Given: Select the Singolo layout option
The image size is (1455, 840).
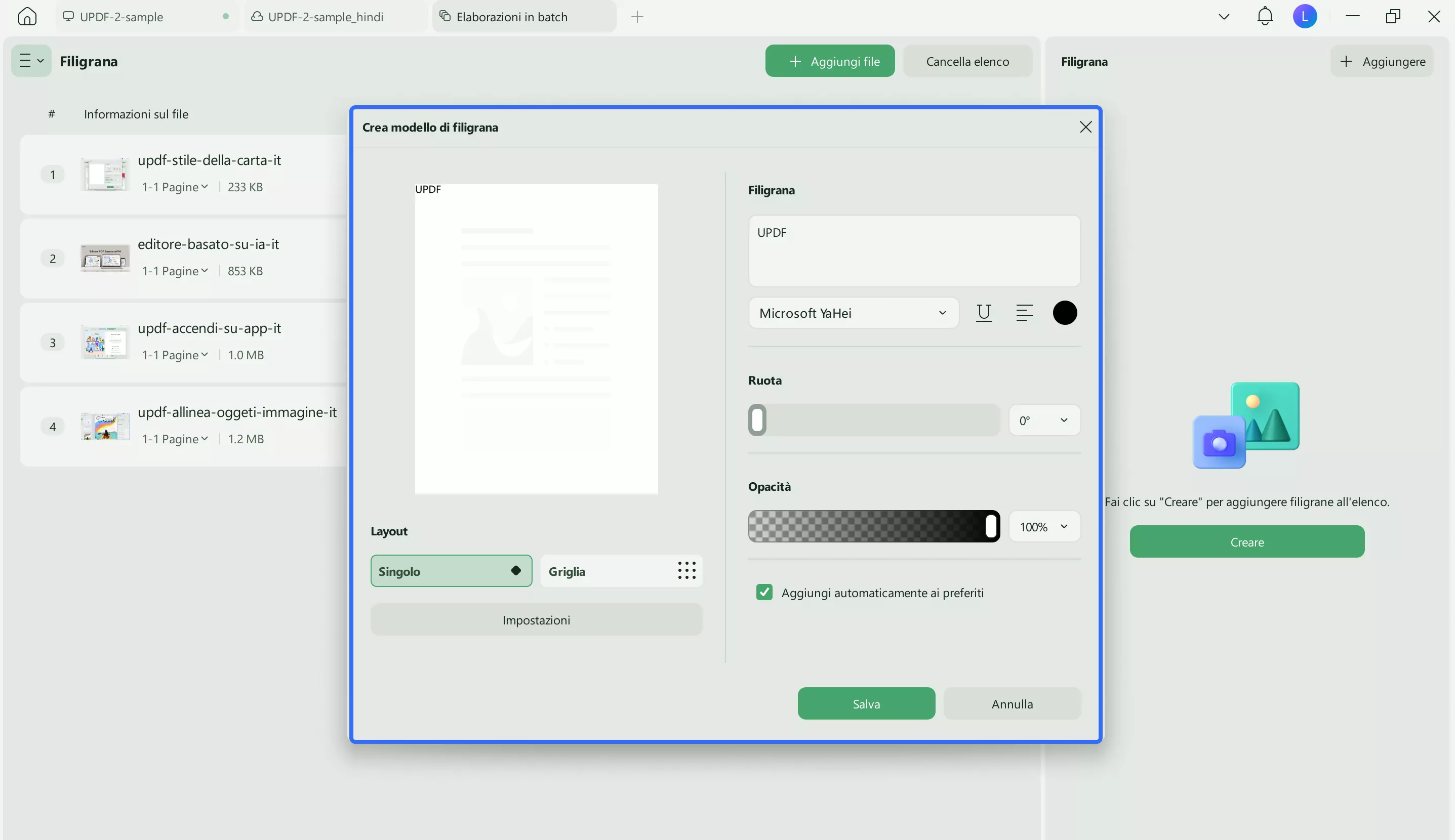Looking at the screenshot, I should [451, 571].
